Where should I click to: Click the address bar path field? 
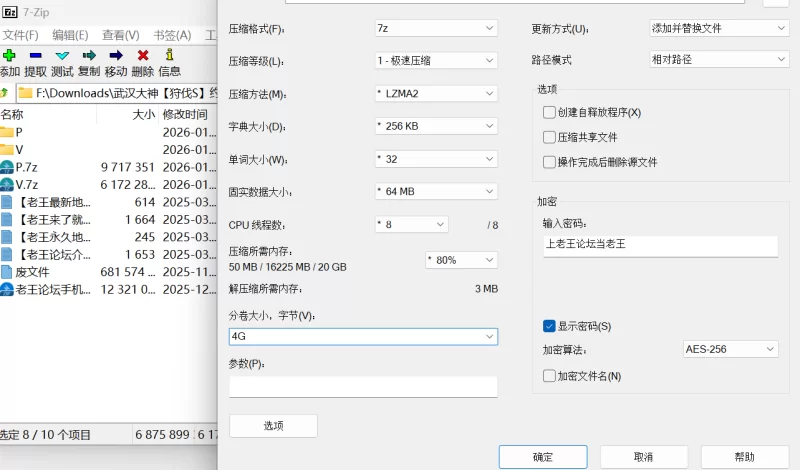[x=117, y=93]
